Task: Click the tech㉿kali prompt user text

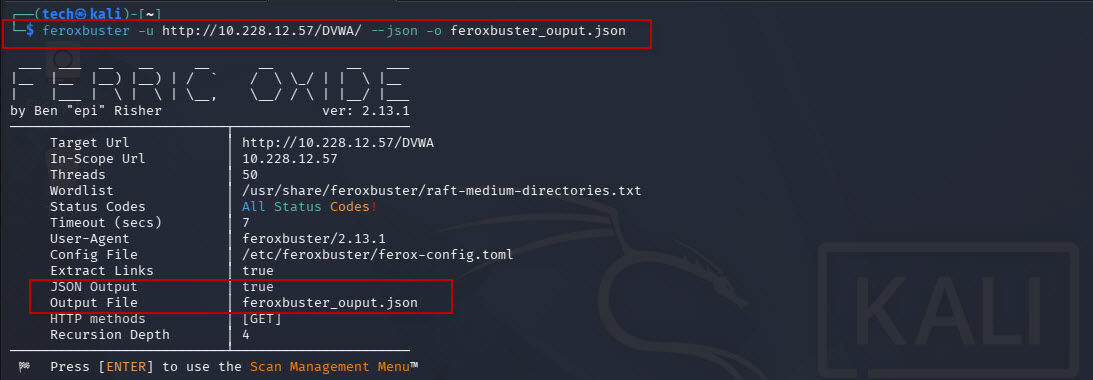Action: [83, 15]
